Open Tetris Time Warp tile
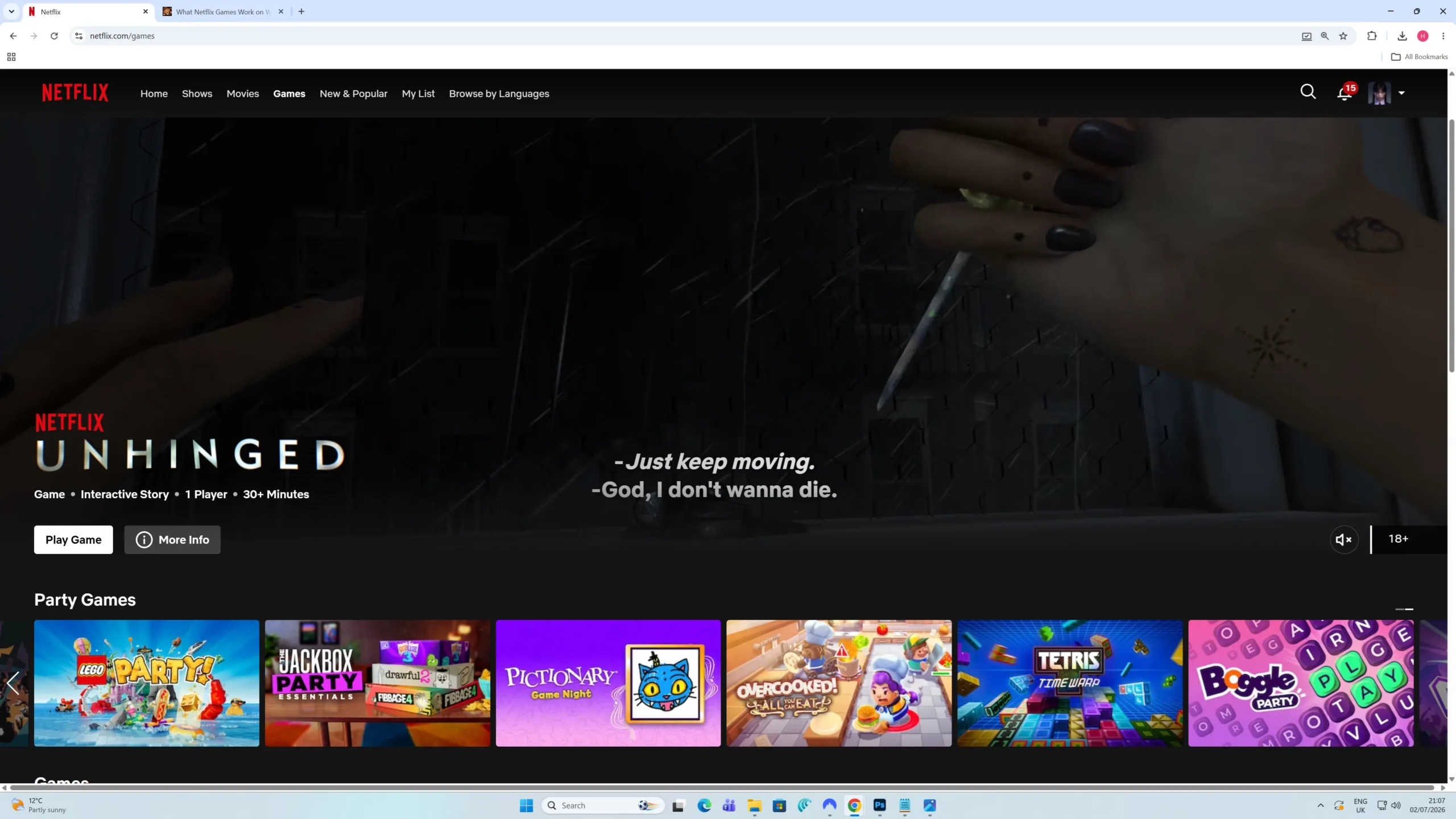Viewport: 1456px width, 819px height. pos(1070,682)
